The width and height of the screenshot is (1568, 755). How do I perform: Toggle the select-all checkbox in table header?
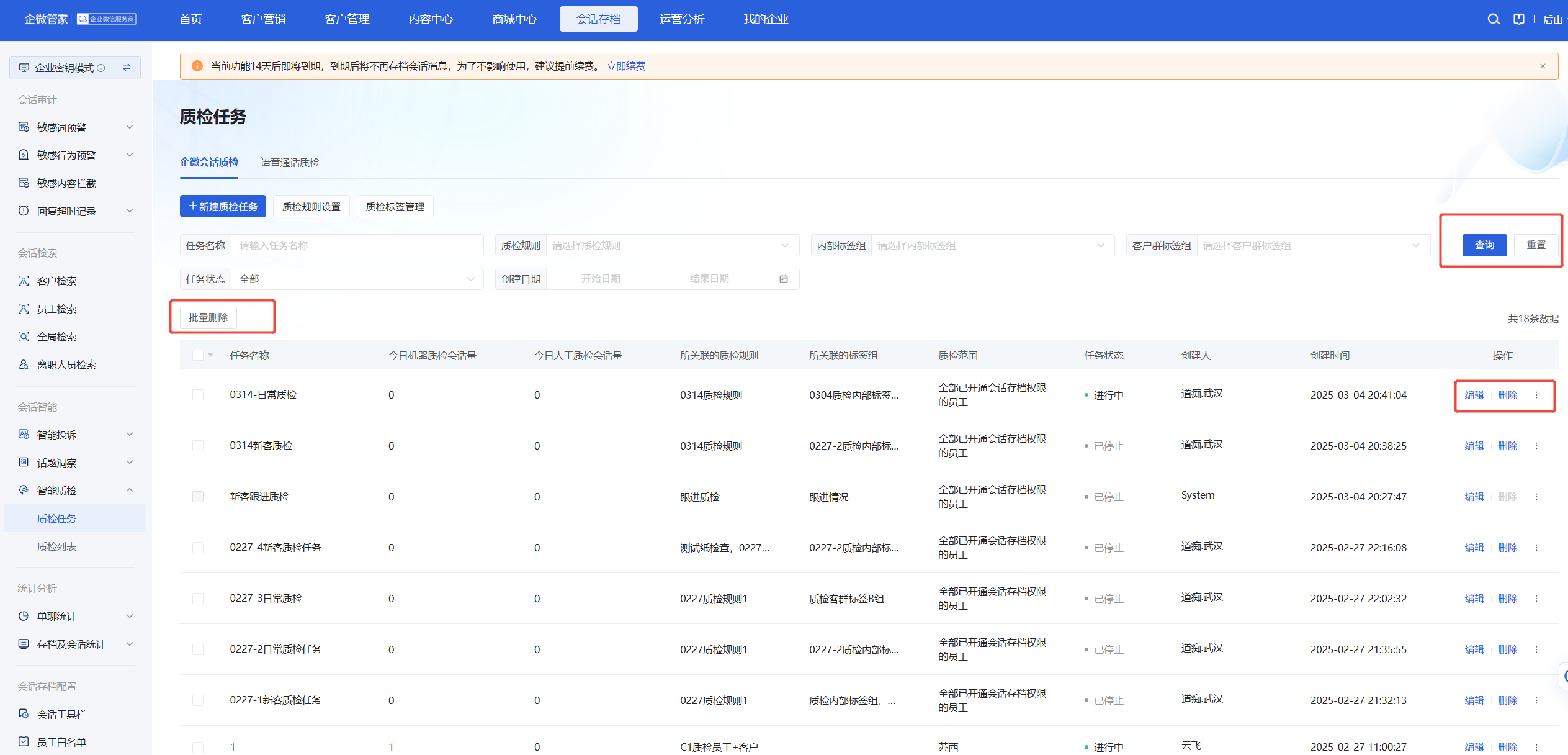[198, 355]
